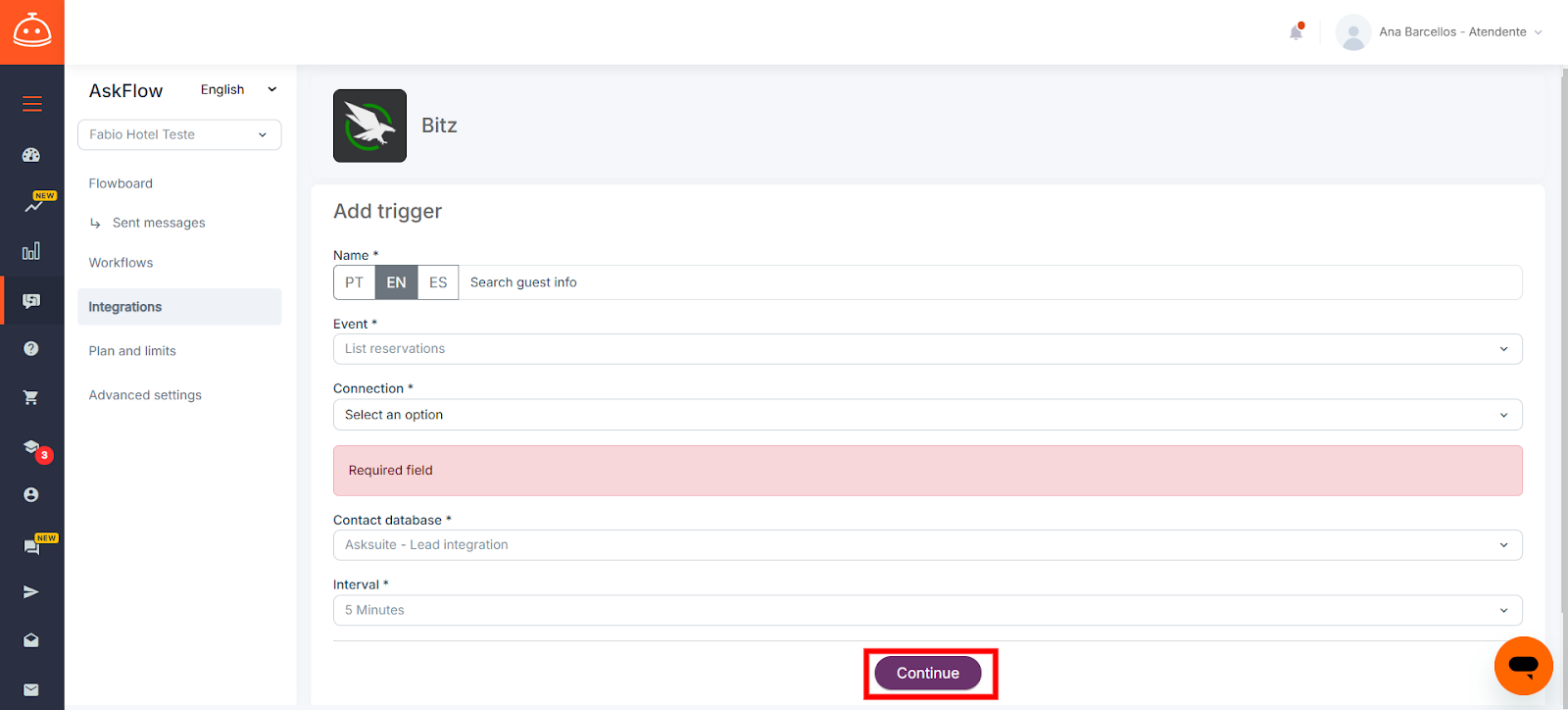Open the Fabio Hotel Teste selector

[179, 134]
